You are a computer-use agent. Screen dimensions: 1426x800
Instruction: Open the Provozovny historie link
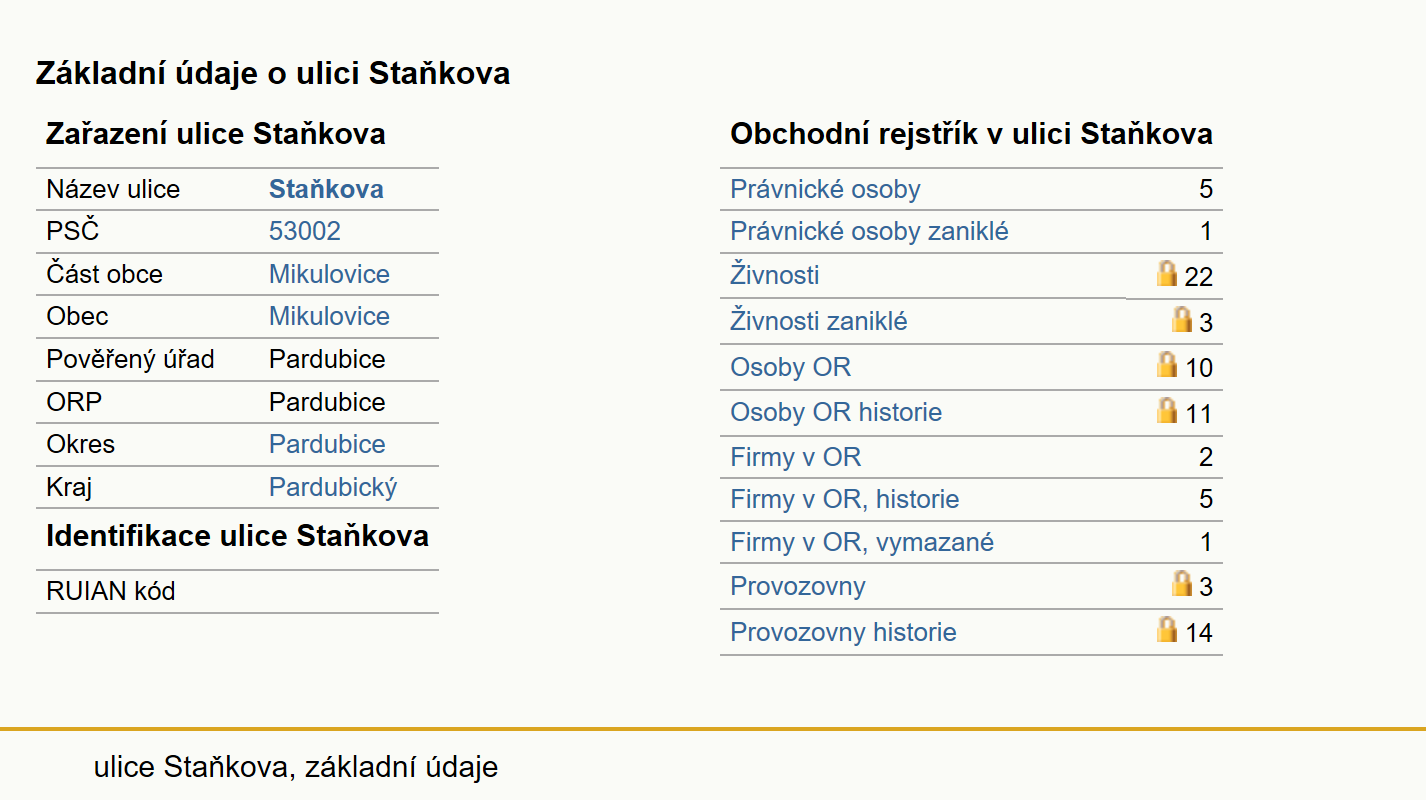click(x=843, y=632)
